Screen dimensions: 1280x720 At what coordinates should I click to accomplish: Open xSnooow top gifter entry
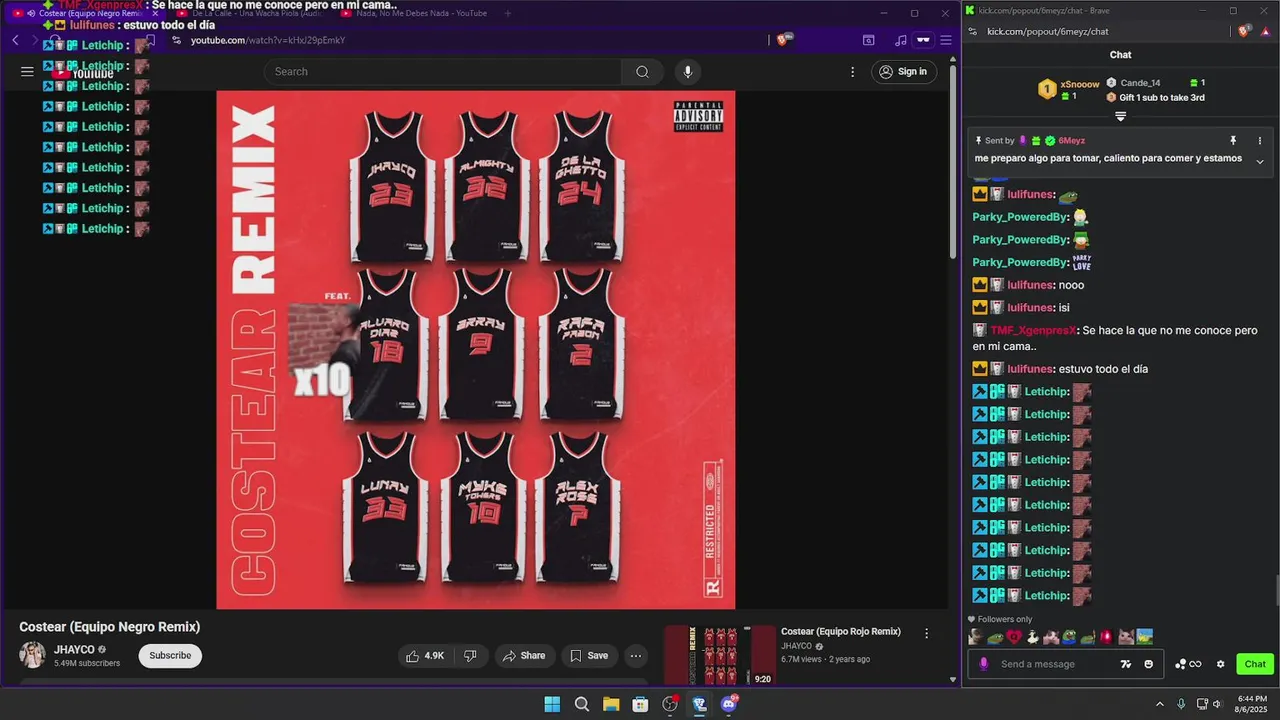[x=1069, y=90]
